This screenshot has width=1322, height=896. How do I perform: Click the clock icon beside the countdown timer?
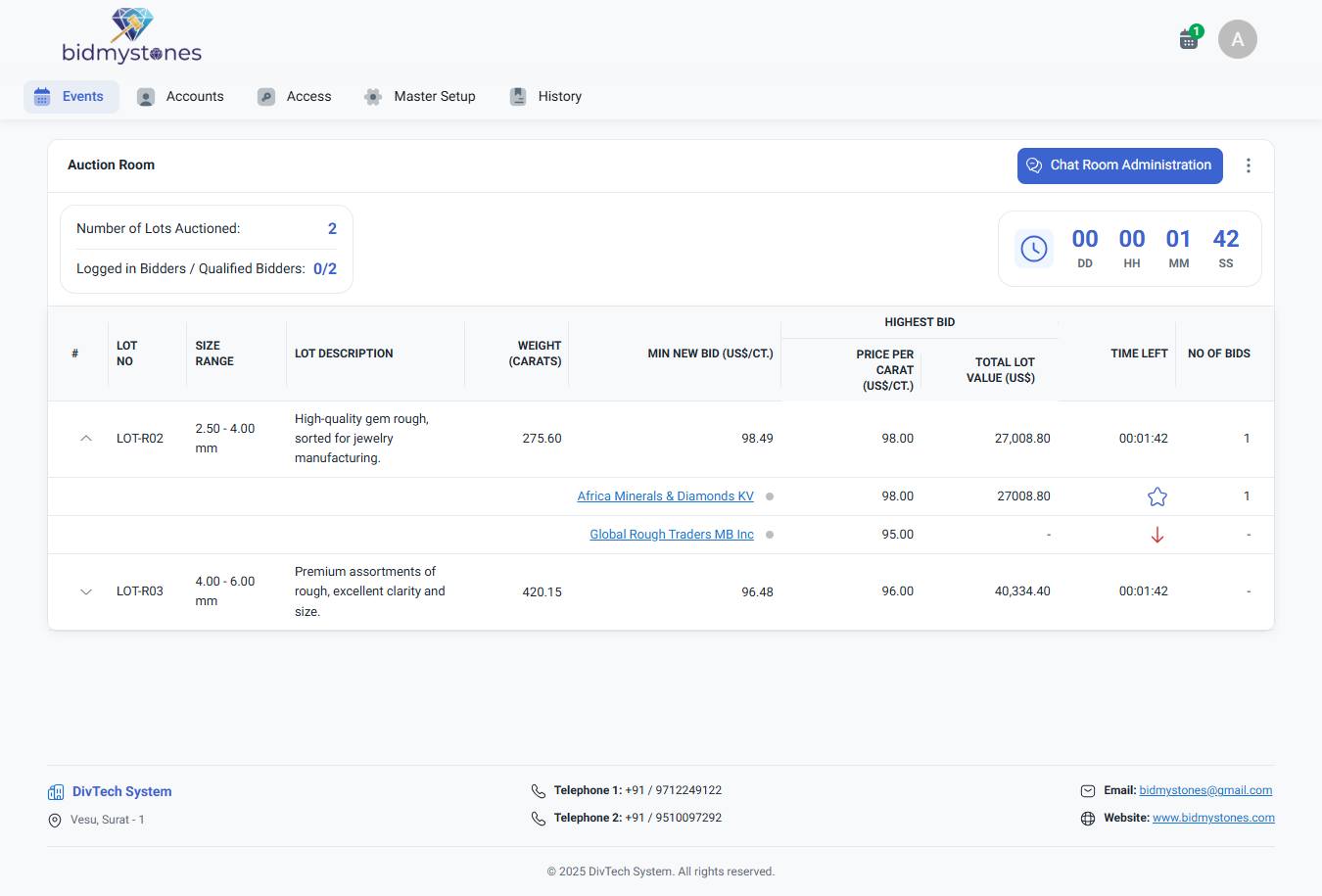[x=1034, y=248]
